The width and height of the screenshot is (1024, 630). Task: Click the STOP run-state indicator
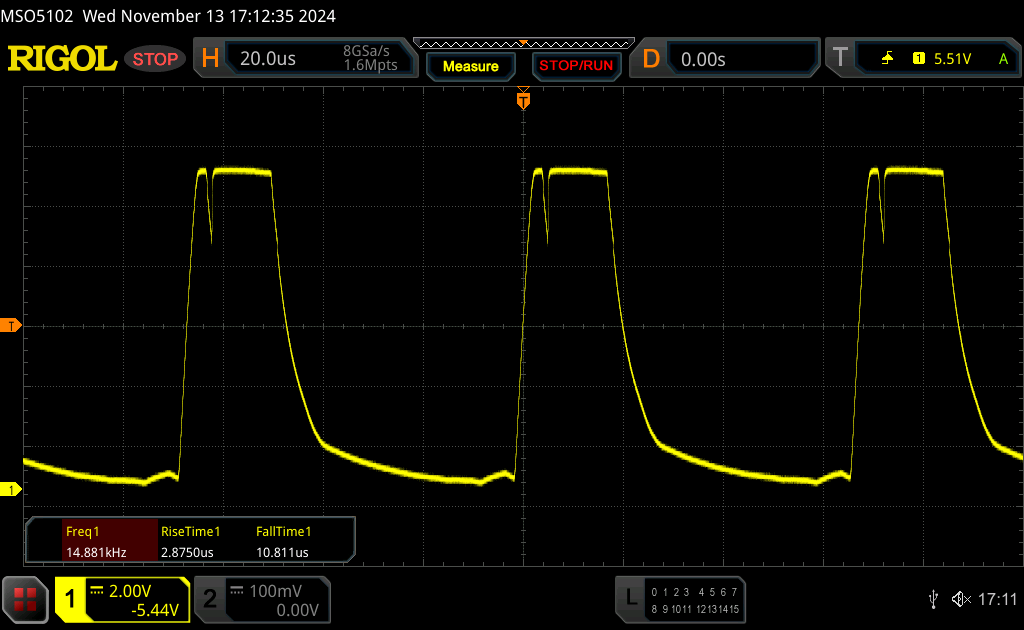[155, 59]
